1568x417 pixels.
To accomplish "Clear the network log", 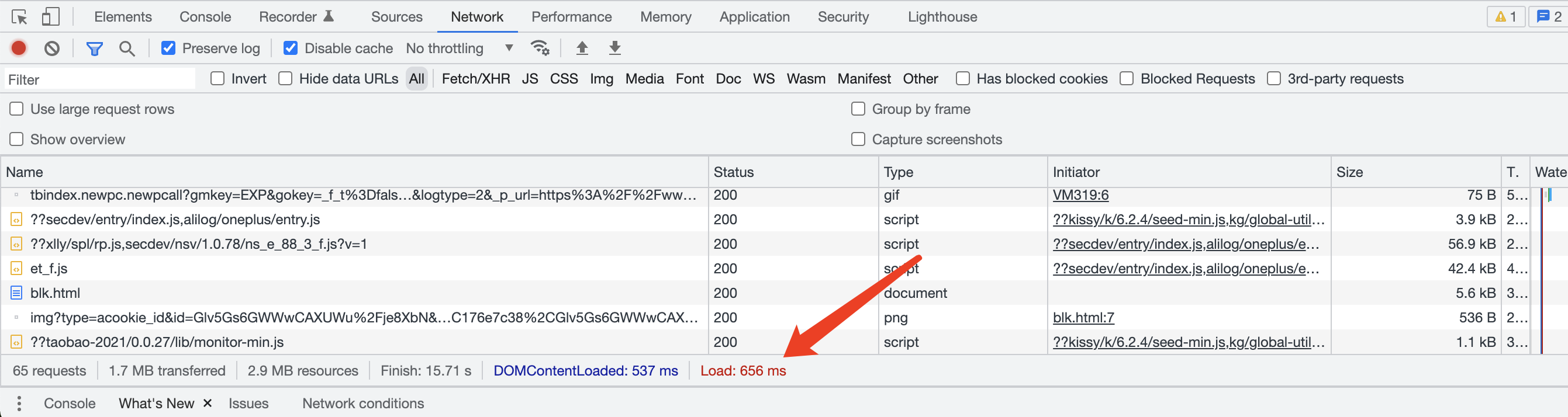I will tap(53, 48).
